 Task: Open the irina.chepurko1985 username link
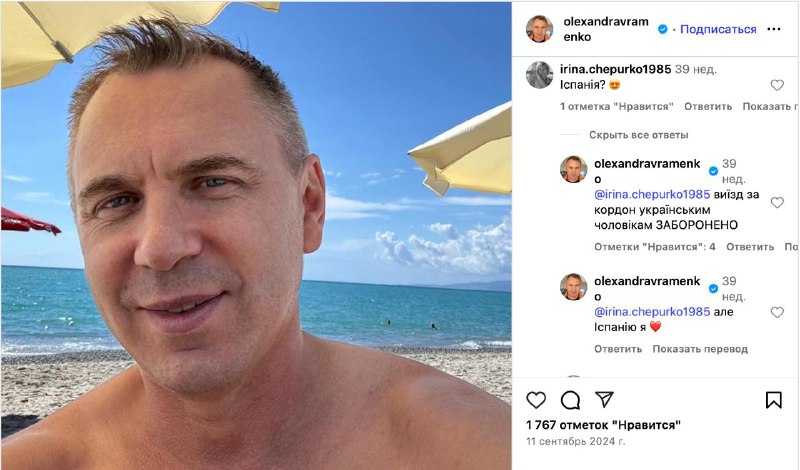click(615, 69)
